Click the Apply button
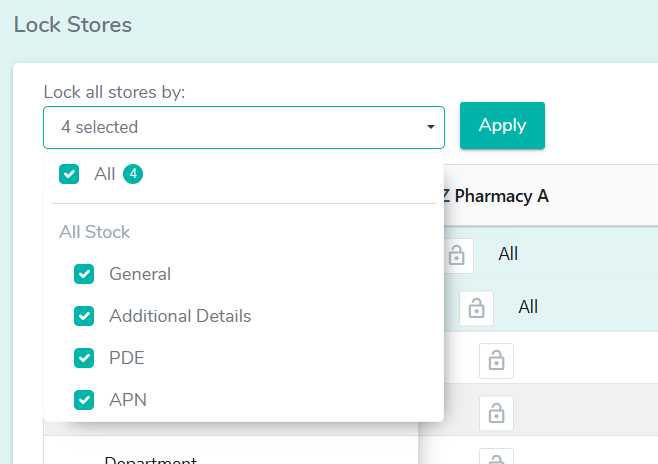658x464 pixels. tap(502, 125)
